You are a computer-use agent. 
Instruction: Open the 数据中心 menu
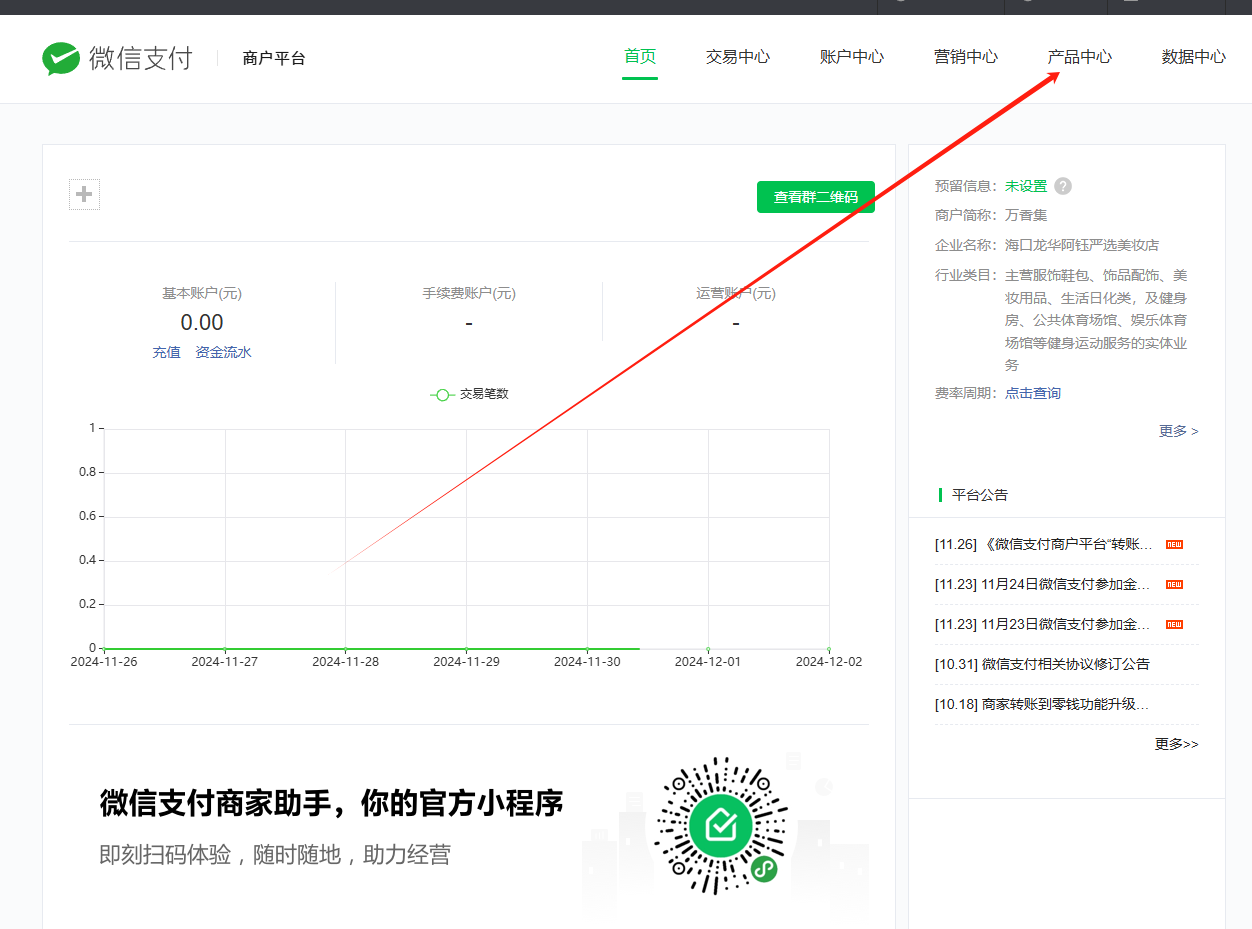coord(1194,57)
